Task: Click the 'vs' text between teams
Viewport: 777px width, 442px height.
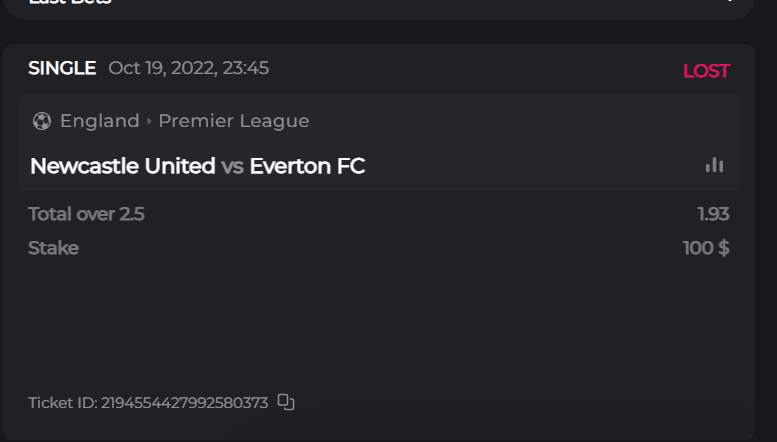Action: (x=232, y=166)
